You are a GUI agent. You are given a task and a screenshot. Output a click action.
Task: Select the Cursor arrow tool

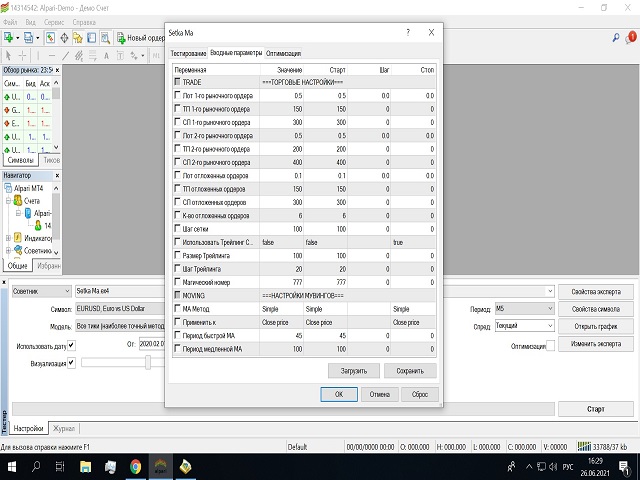tap(9, 56)
